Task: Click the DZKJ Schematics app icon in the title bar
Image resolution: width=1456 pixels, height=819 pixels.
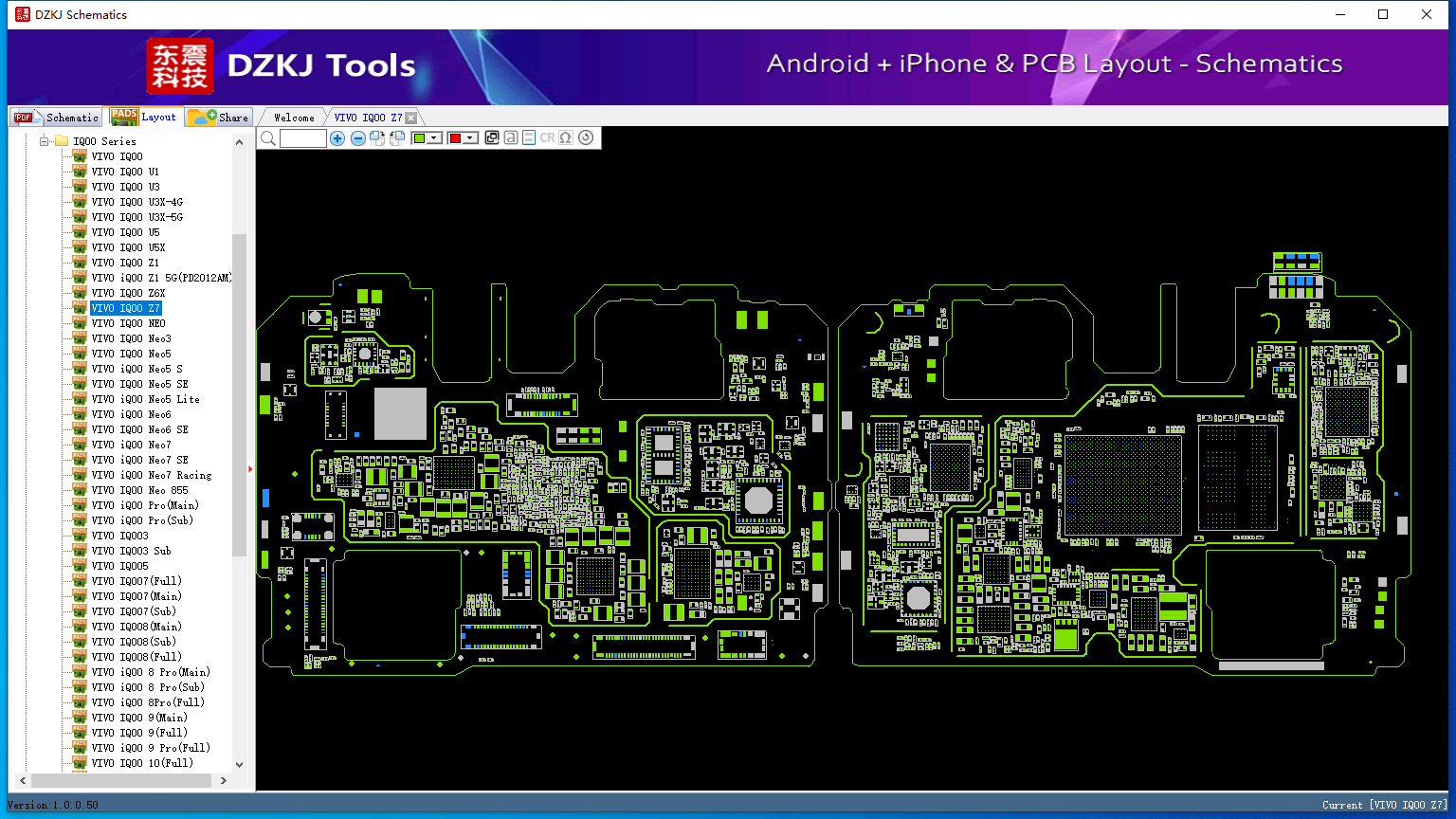Action: [x=22, y=14]
